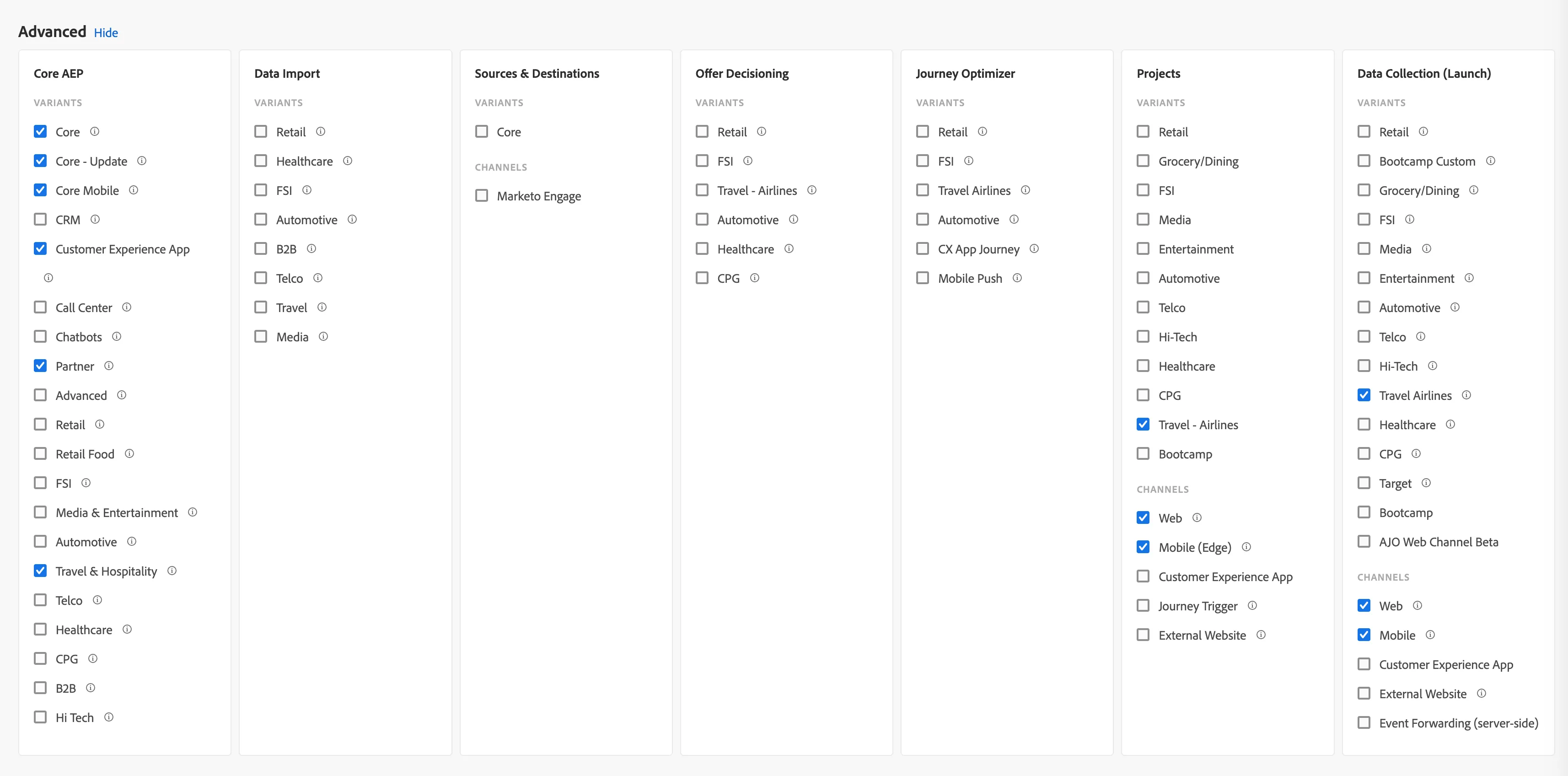Check Event Forwarding (server-side) checkbox
The height and width of the screenshot is (776, 1568).
pos(1364,722)
